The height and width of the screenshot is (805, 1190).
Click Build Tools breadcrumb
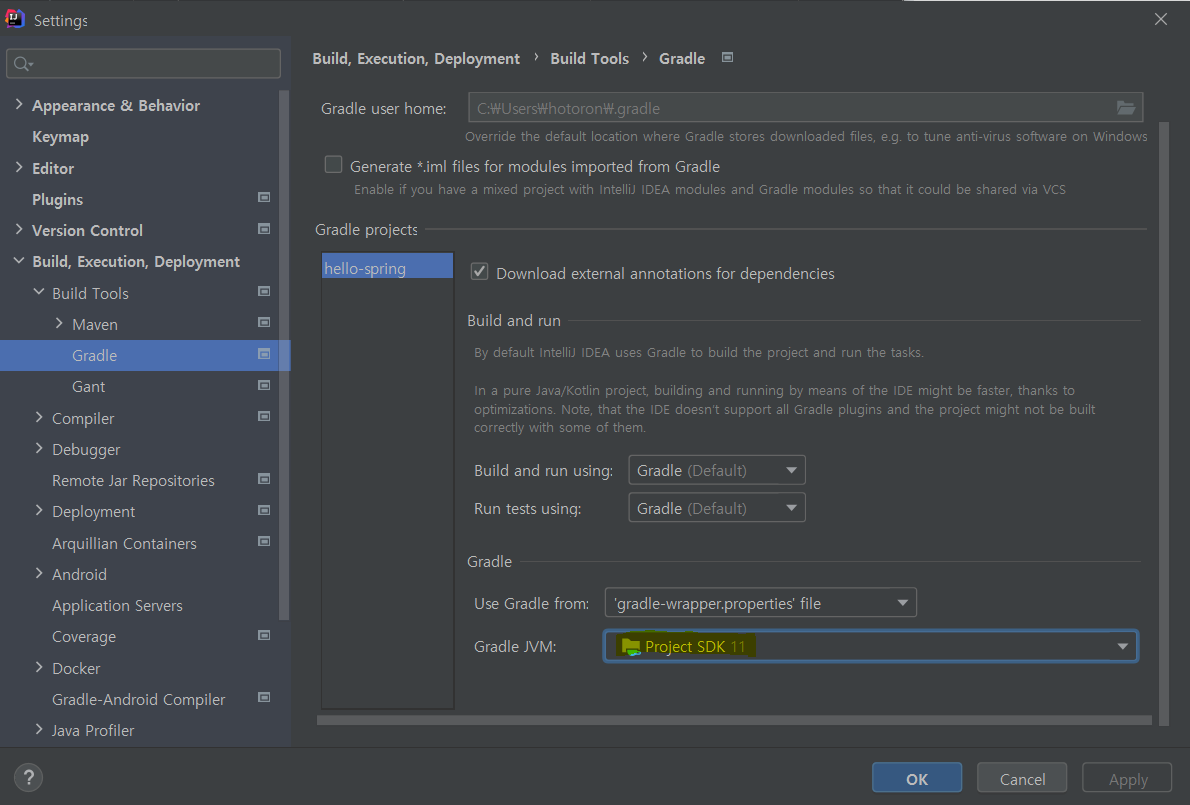pyautogui.click(x=590, y=58)
